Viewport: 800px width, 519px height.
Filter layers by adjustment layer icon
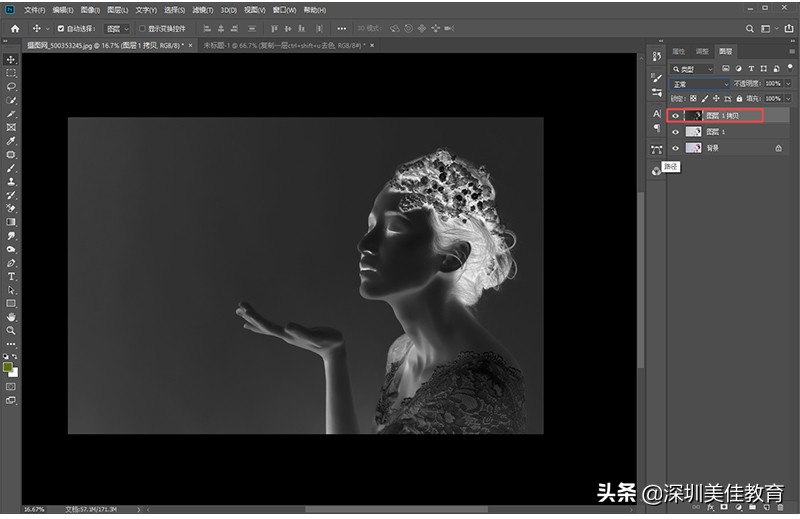pos(738,68)
